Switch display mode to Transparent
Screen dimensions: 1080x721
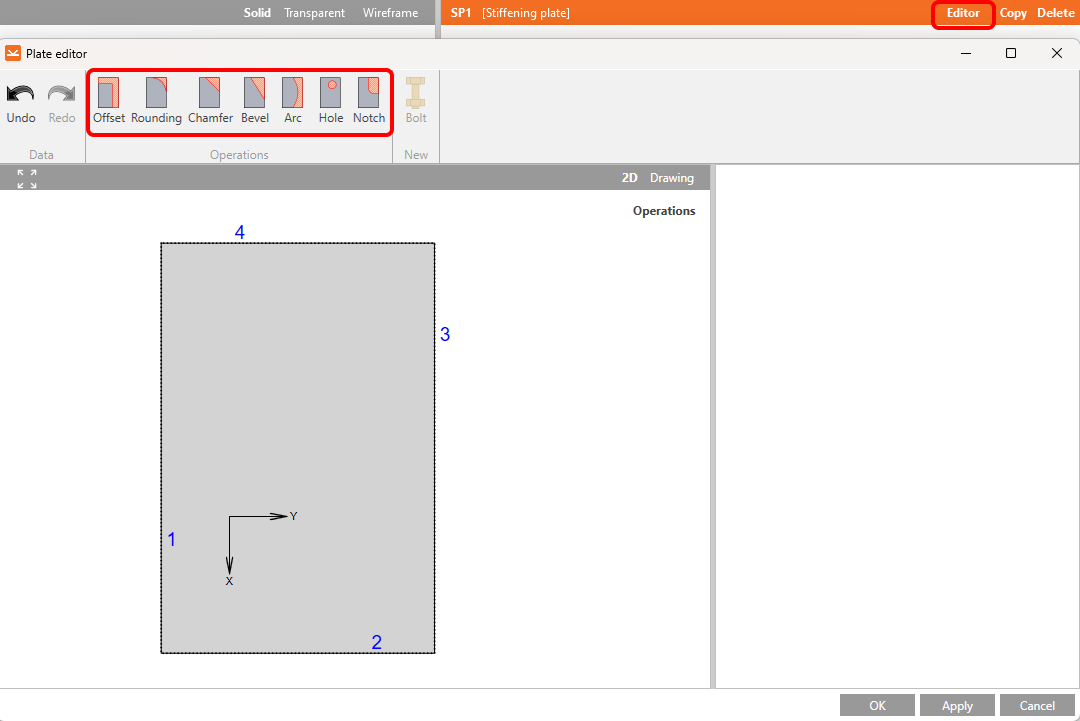coord(314,13)
